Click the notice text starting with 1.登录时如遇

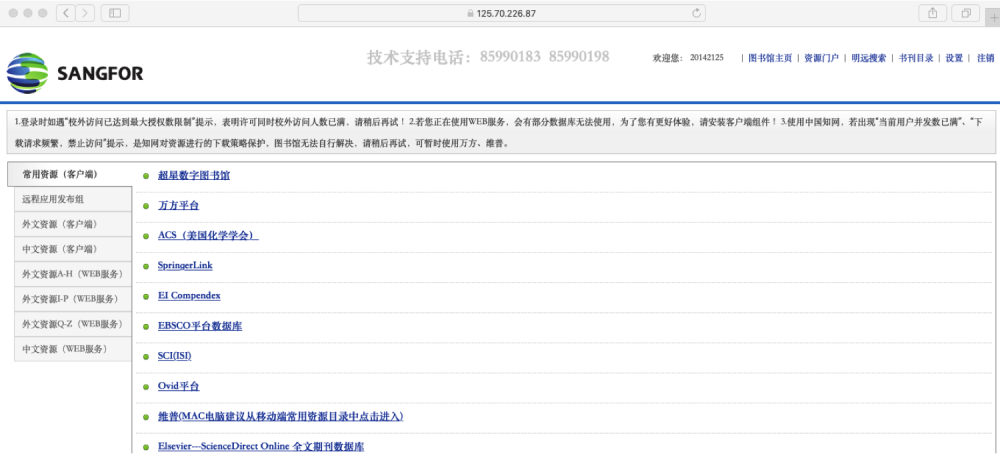pyautogui.click(x=499, y=132)
